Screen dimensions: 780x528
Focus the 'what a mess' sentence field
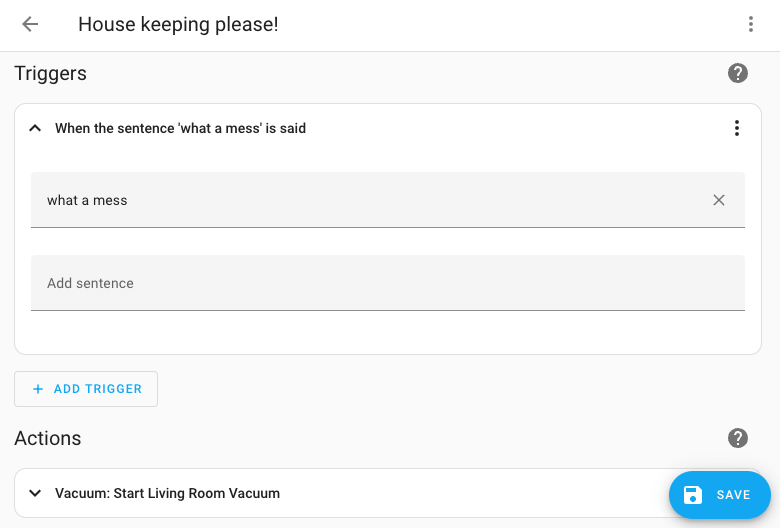(x=360, y=200)
